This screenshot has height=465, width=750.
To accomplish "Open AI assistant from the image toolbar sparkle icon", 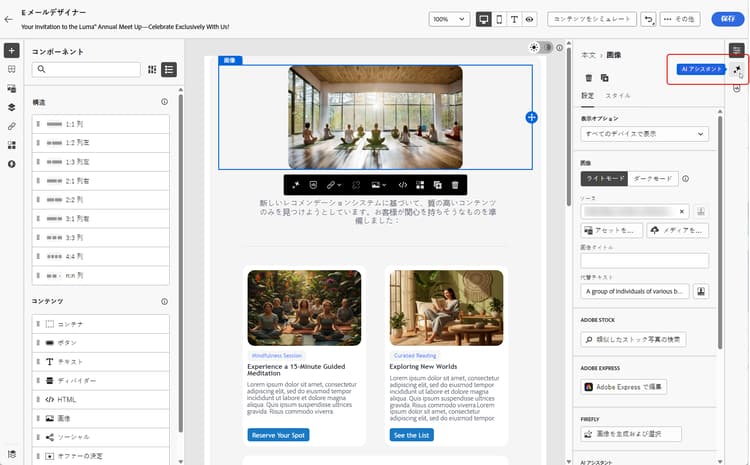I will (x=296, y=185).
